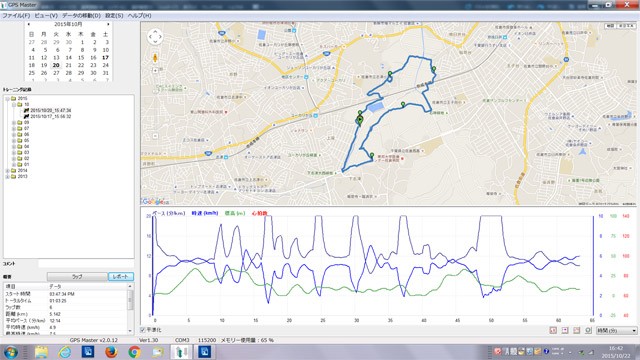Open the 設定(S) menu
Viewport: 640px width, 360px height.
(114, 16)
